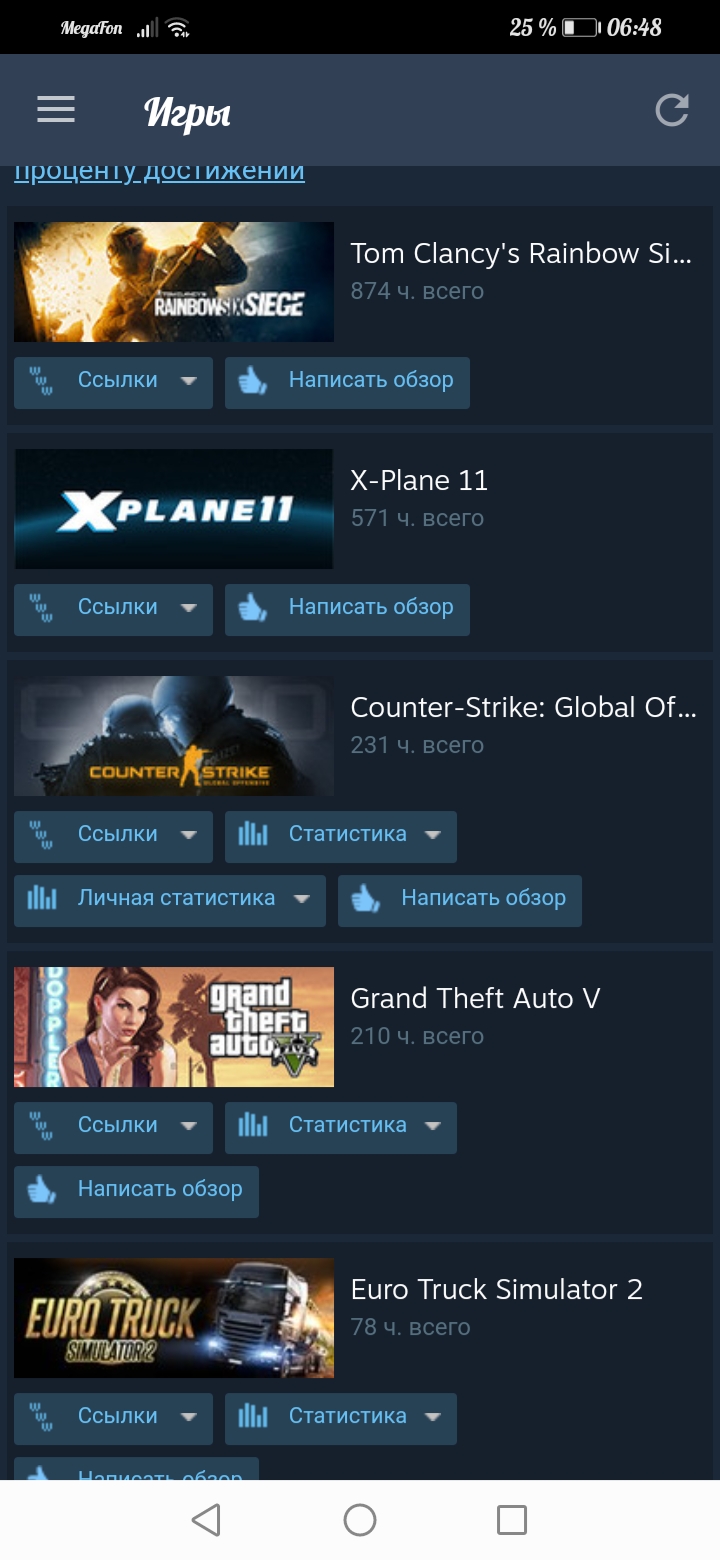This screenshot has height=1560, width=720.
Task: Tap bar chart icon for Counter-Strike Статистика
Action: tap(253, 834)
